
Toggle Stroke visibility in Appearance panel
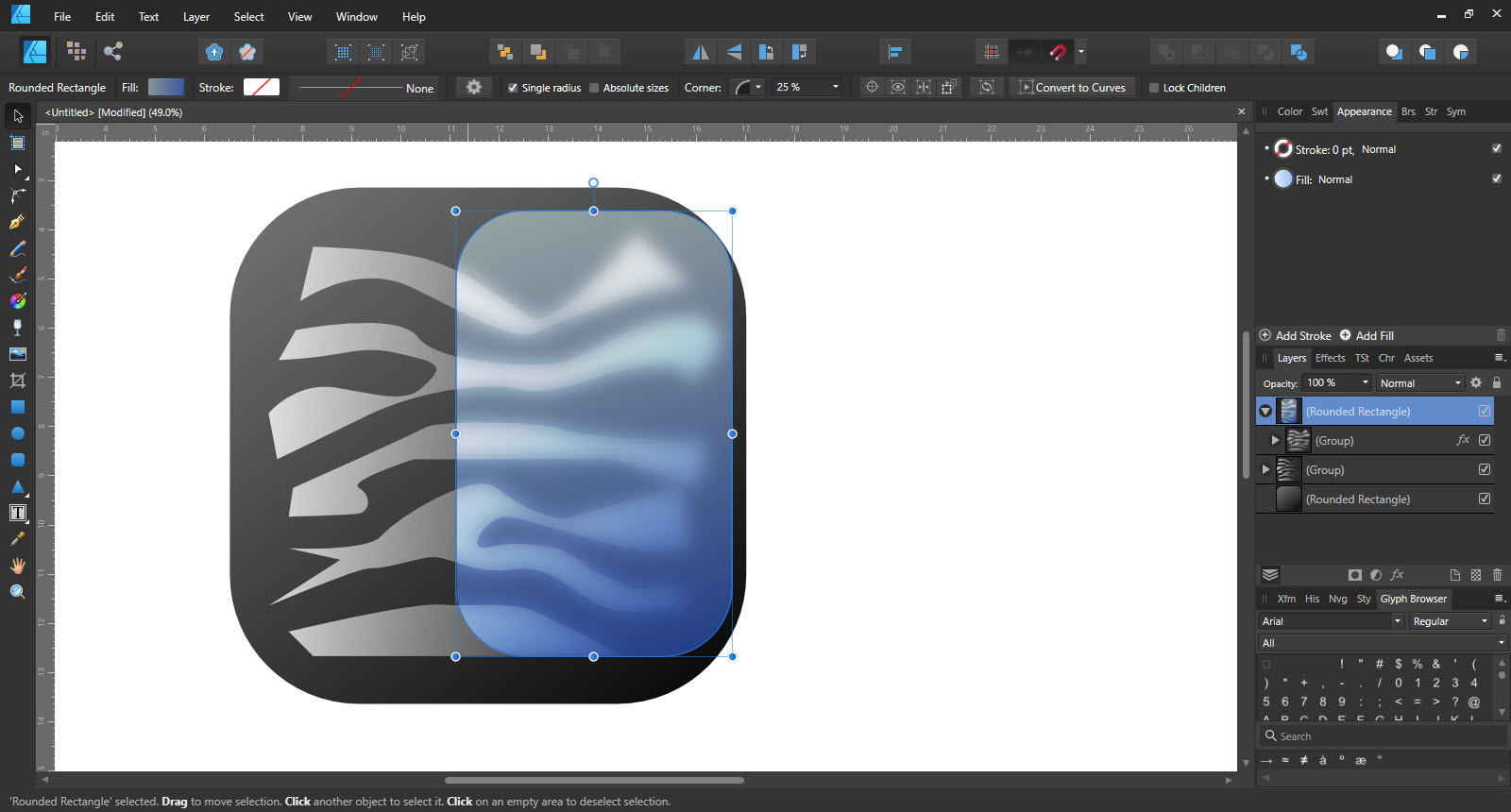[1496, 148]
